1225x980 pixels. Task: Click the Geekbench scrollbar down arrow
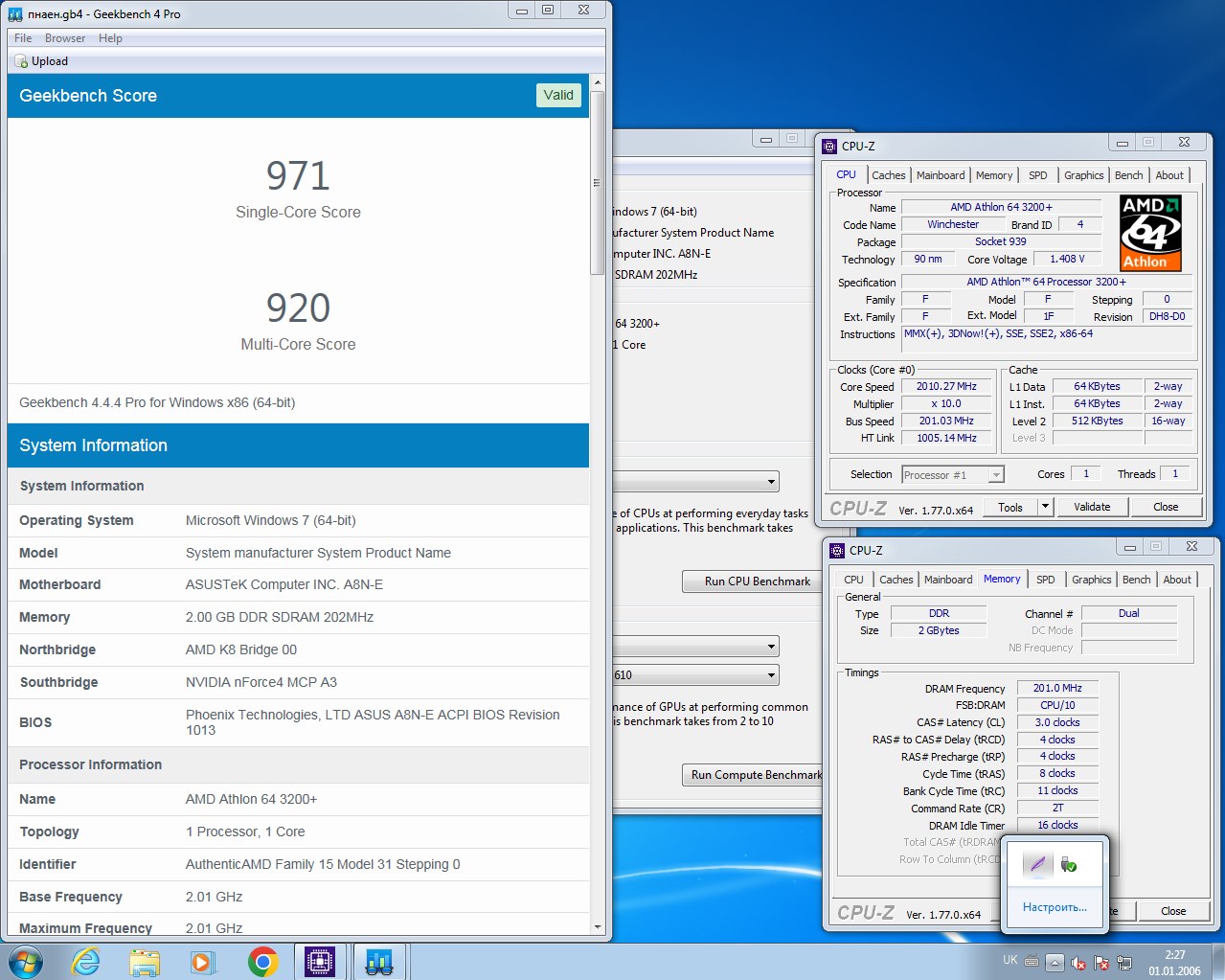pyautogui.click(x=598, y=927)
